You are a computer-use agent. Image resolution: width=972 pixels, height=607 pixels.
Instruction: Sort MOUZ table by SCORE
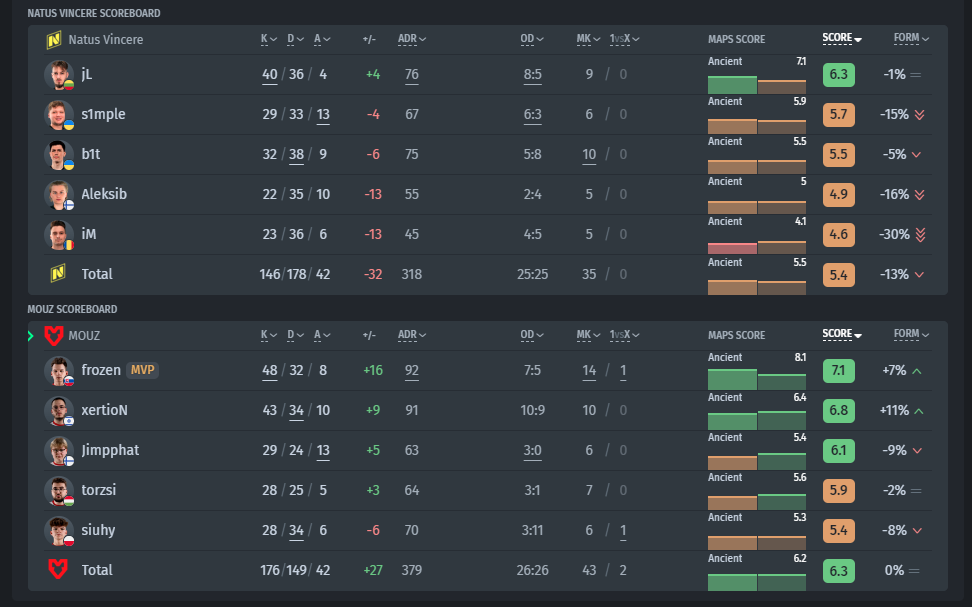[842, 334]
